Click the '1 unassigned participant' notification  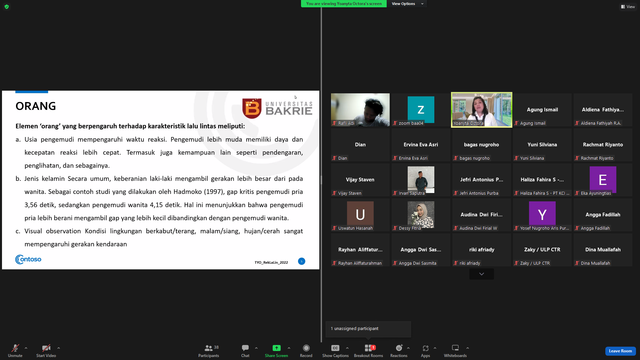coord(368,329)
